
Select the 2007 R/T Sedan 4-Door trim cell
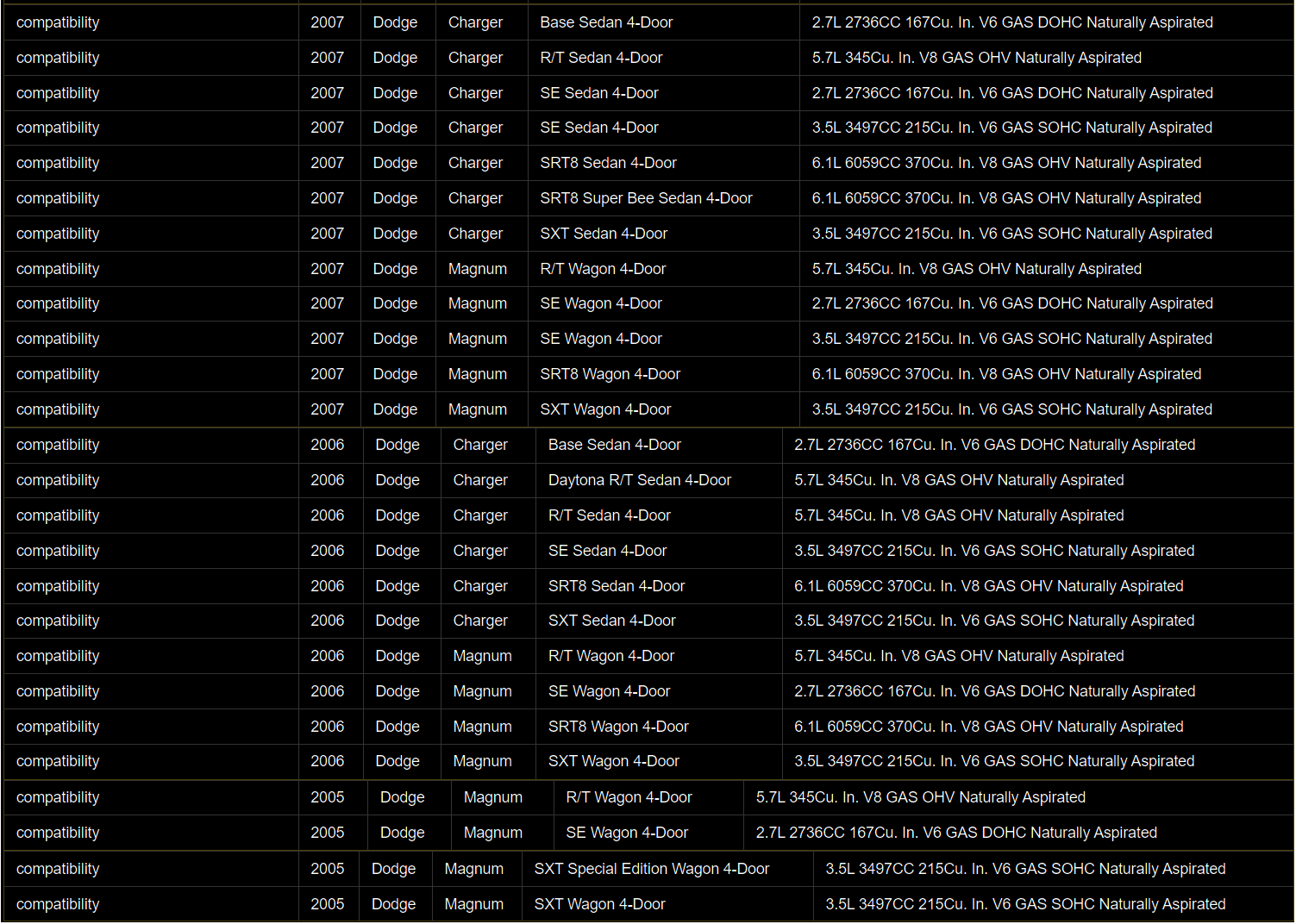point(601,58)
